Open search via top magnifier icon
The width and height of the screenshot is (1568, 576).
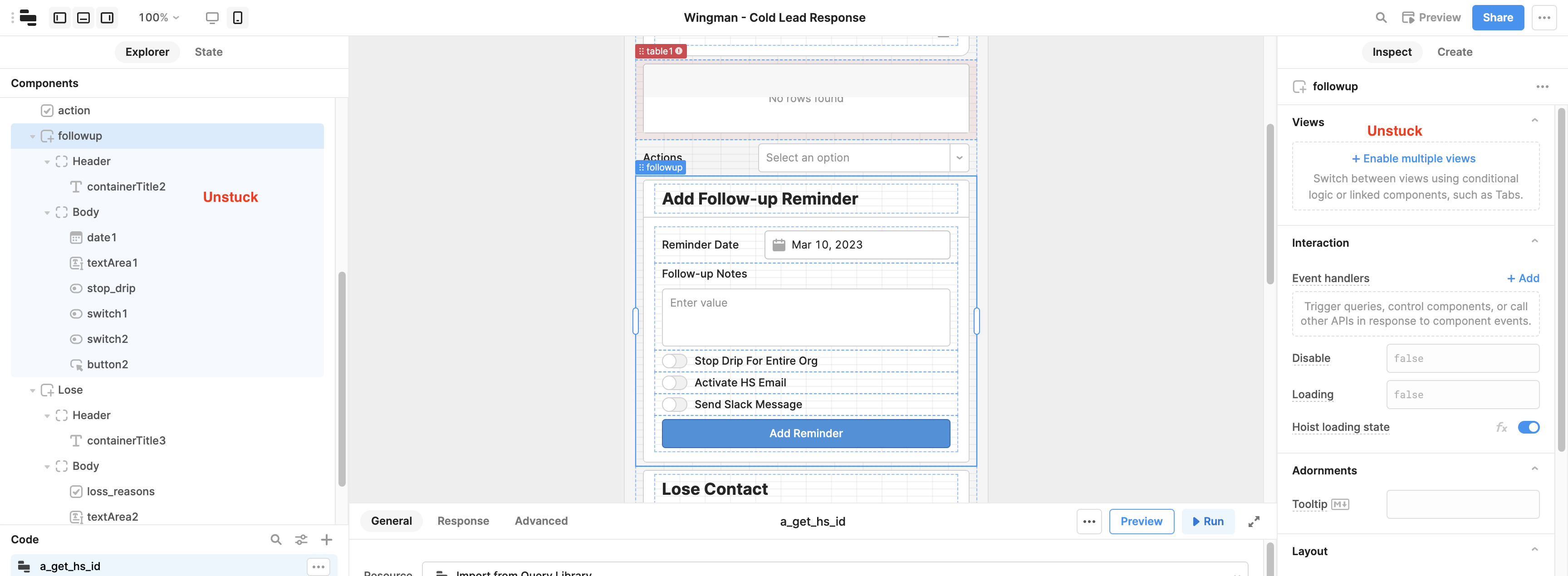click(x=1381, y=18)
